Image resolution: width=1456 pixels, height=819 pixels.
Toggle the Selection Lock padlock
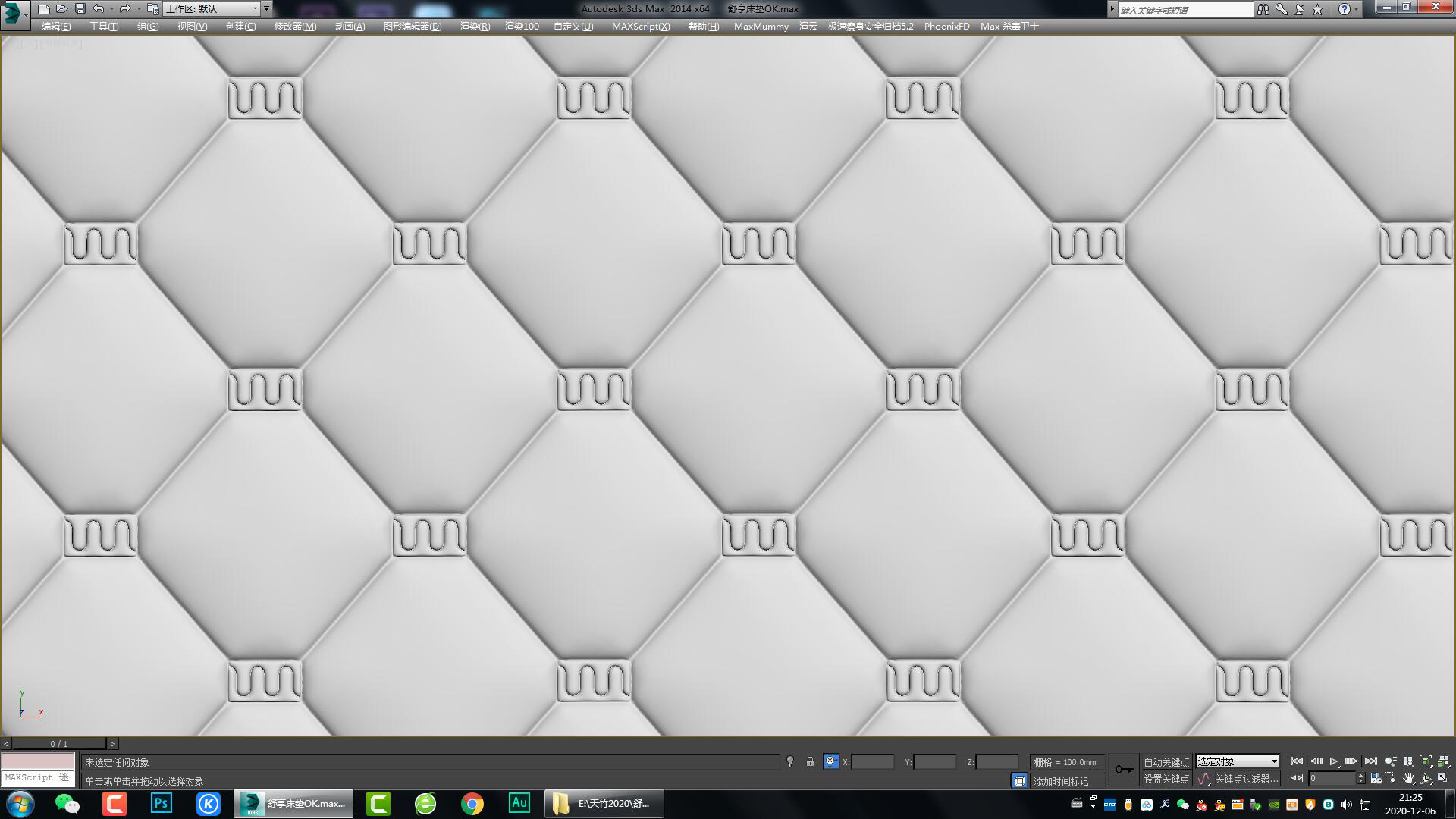tap(810, 761)
